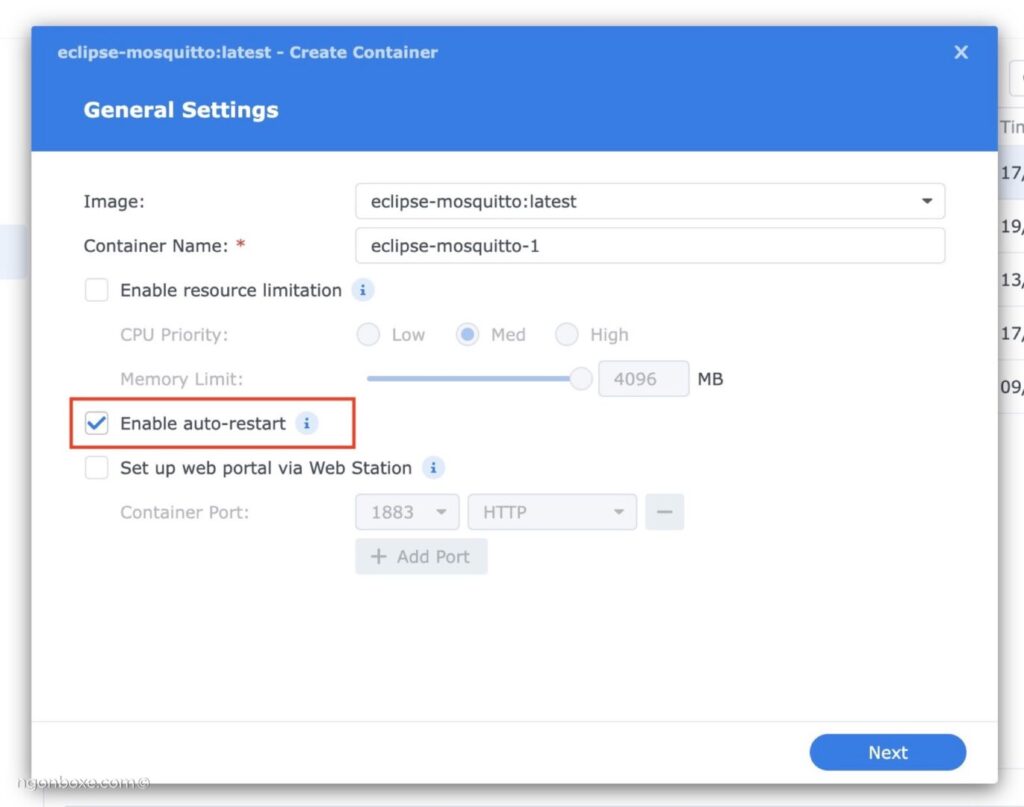The width and height of the screenshot is (1024, 807).
Task: Select High CPU priority
Action: (x=566, y=334)
